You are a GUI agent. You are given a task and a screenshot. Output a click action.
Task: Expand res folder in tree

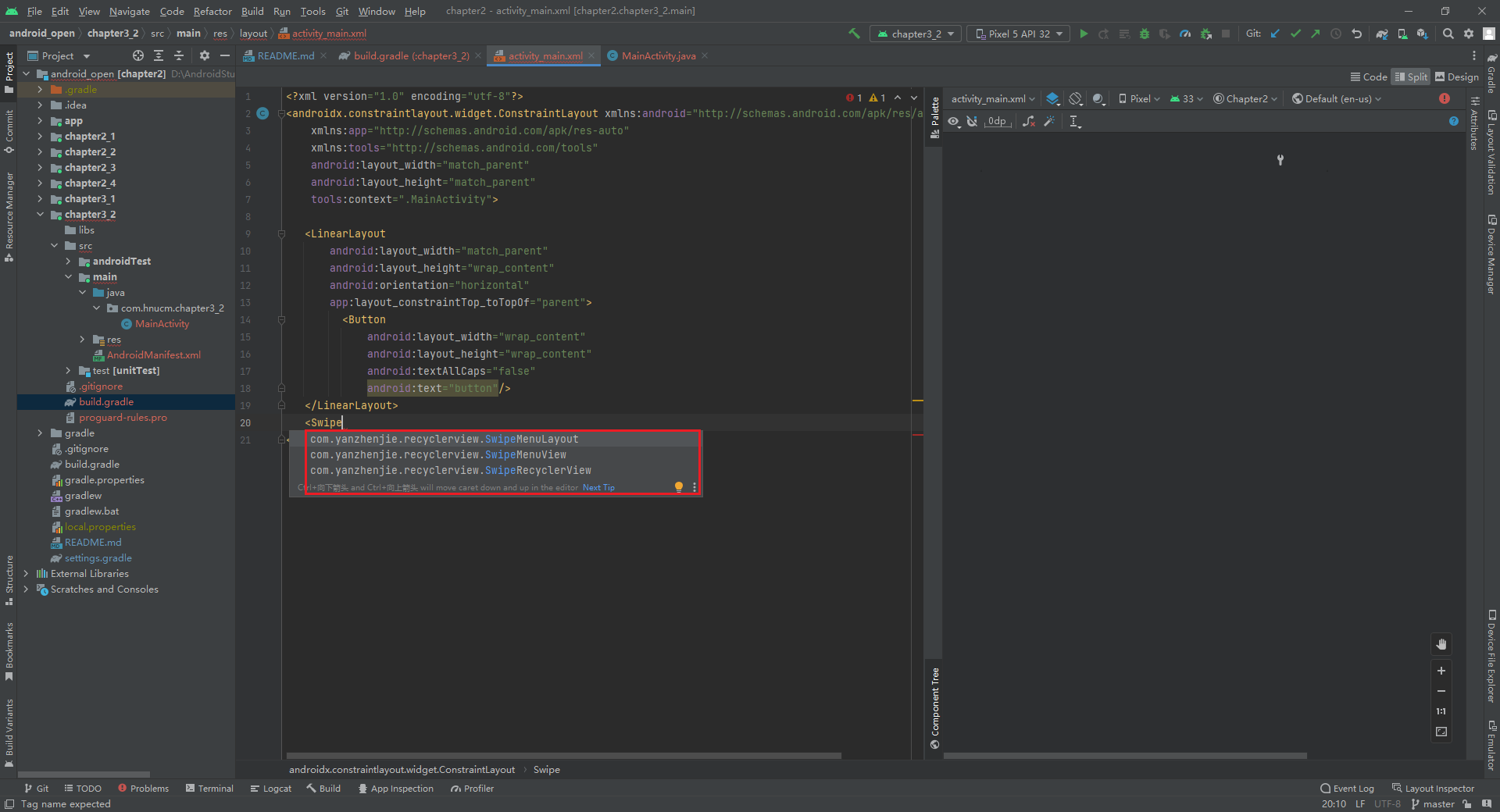coord(82,339)
